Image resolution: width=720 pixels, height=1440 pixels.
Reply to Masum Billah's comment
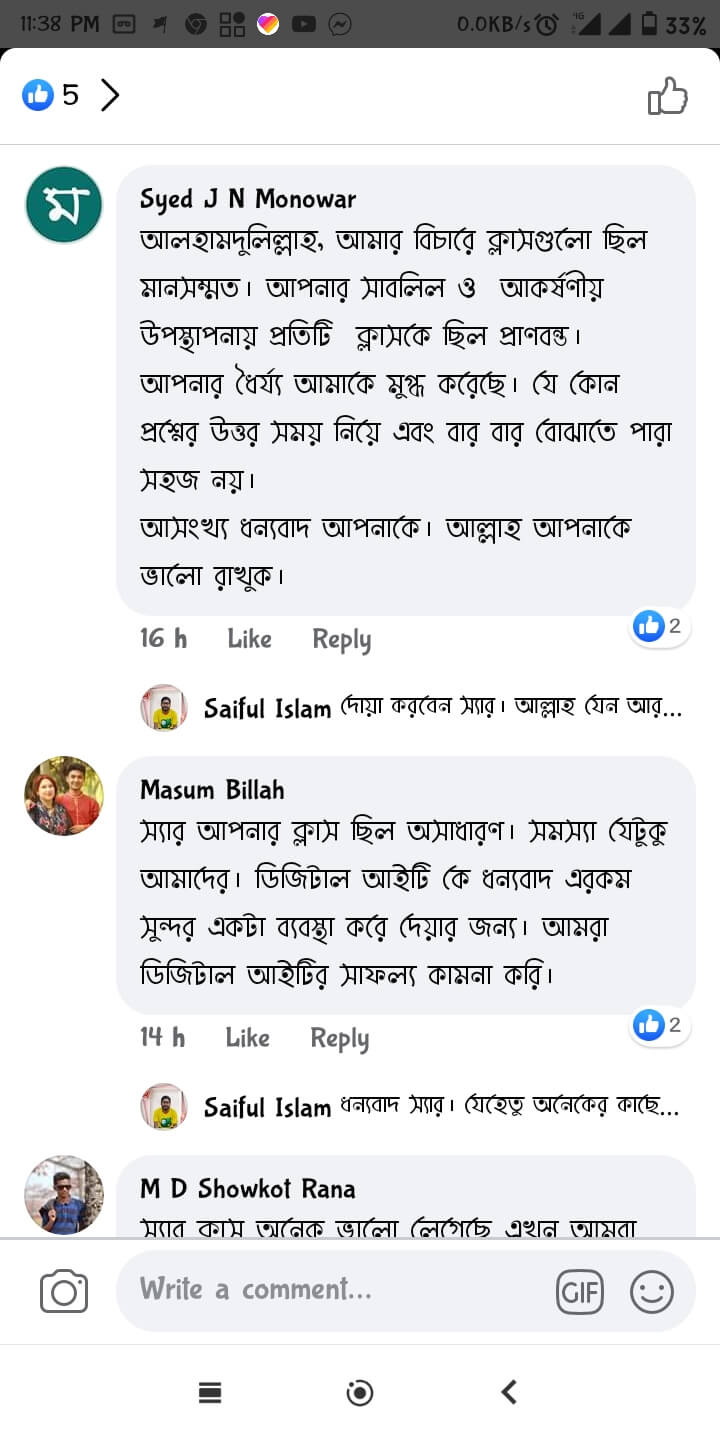coord(339,1038)
